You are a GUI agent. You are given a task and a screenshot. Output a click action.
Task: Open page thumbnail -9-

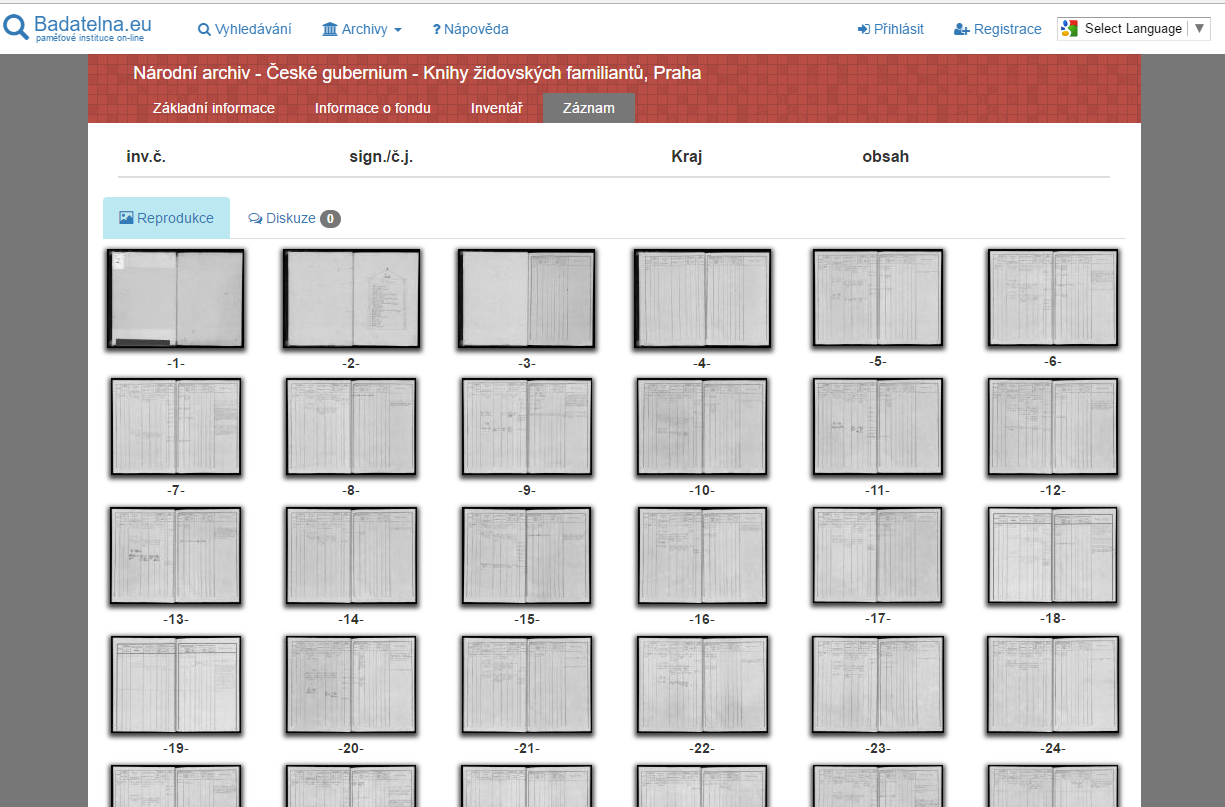pyautogui.click(x=527, y=427)
